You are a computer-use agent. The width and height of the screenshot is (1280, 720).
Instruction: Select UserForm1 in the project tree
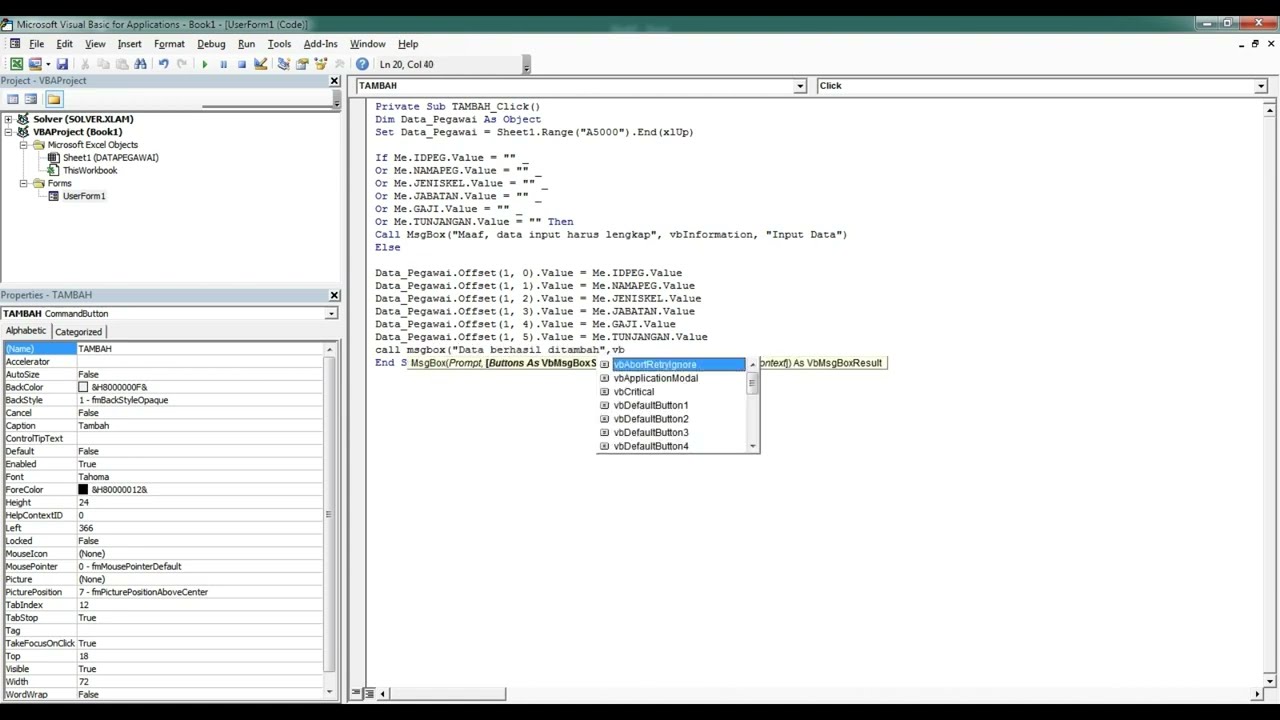(84, 197)
